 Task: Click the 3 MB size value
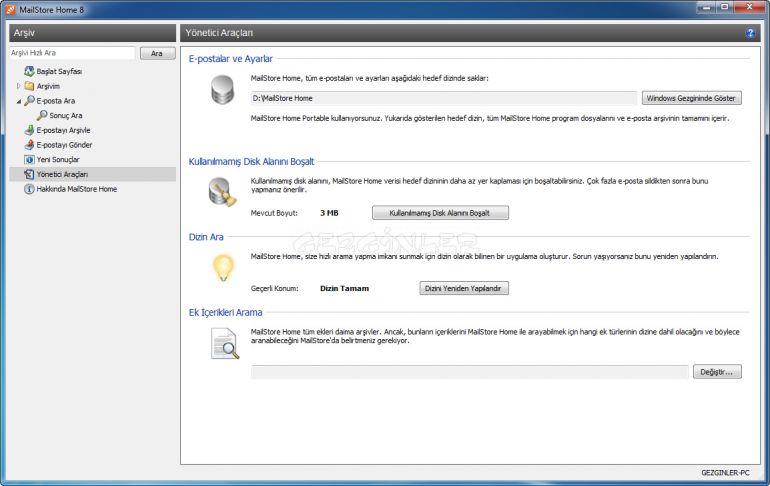(330, 213)
